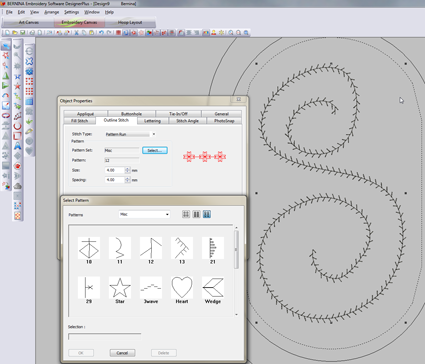Click the first pattern view size icon
This screenshot has width=425, height=364.
(186, 214)
